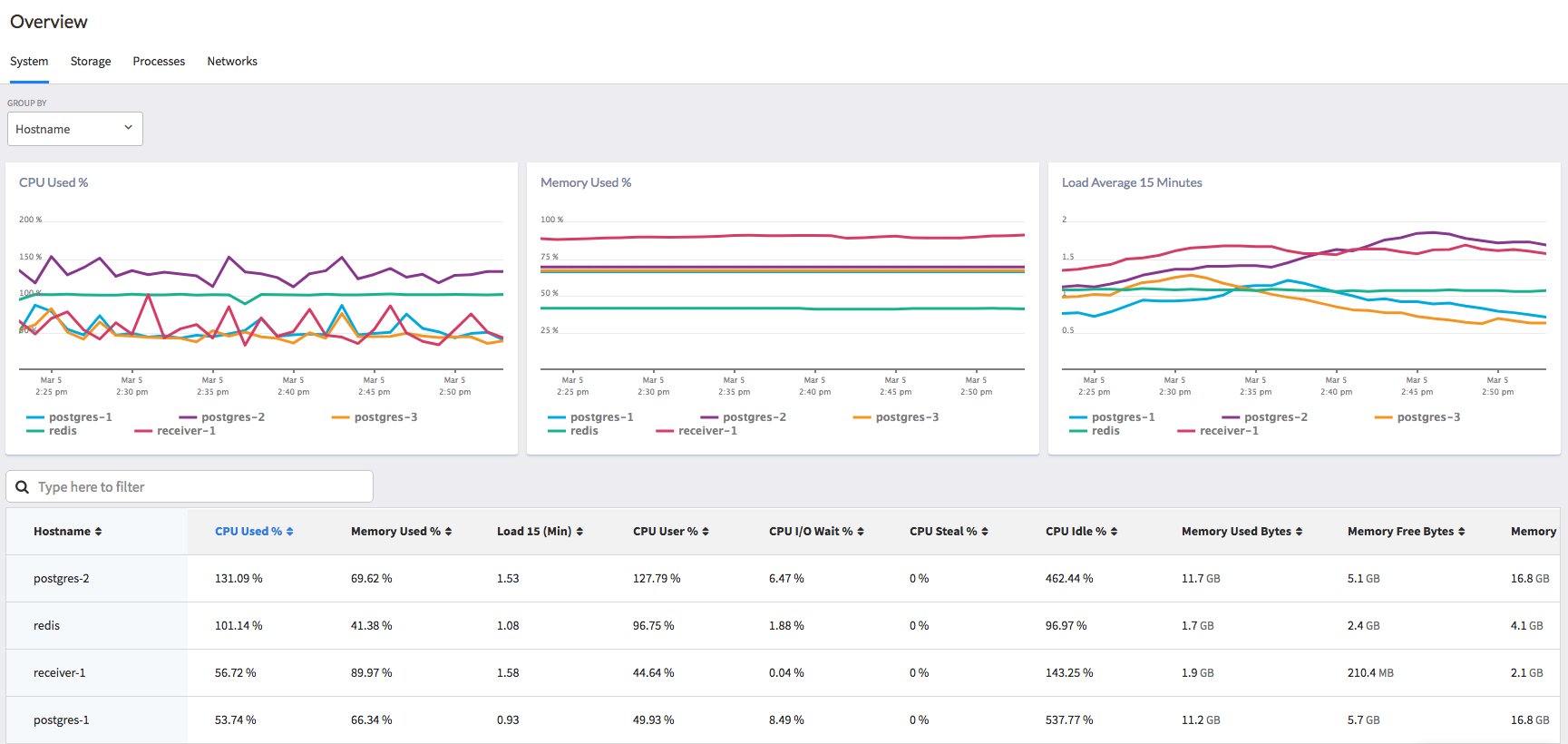Open the postgres-2 host row

click(x=62, y=579)
